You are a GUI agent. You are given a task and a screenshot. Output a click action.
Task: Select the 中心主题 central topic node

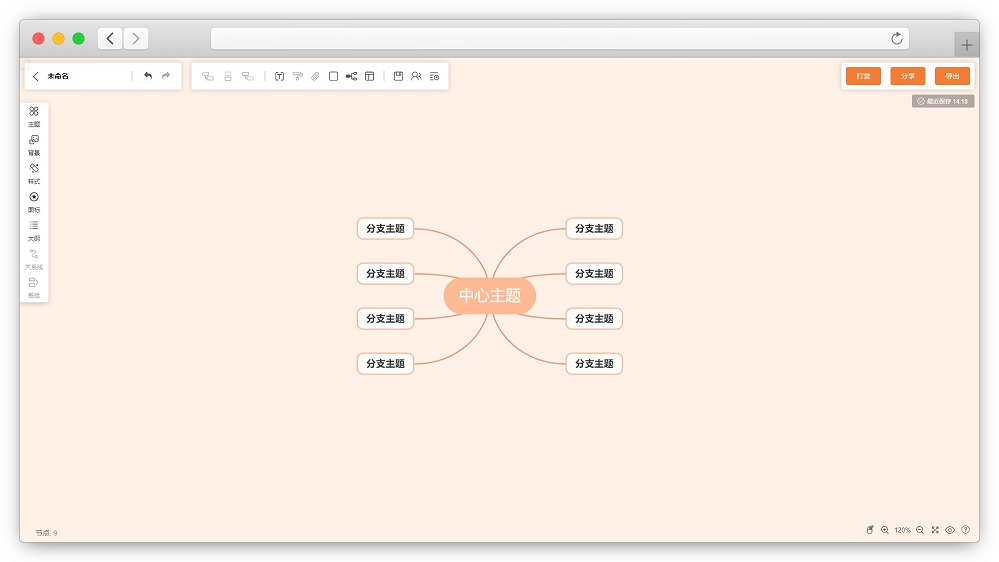pos(490,296)
